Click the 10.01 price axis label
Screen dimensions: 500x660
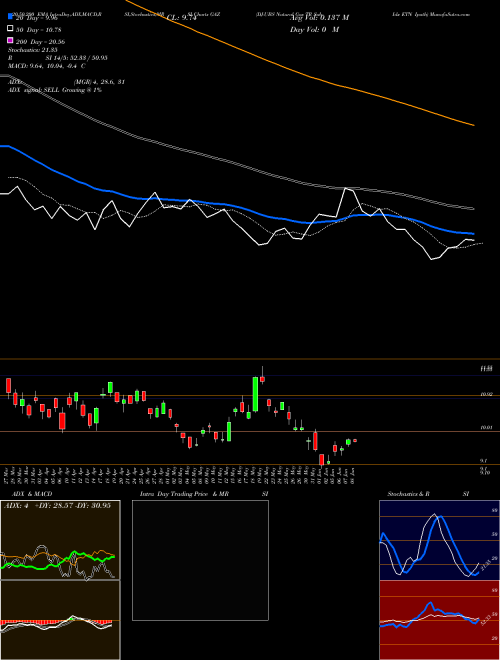(x=487, y=428)
